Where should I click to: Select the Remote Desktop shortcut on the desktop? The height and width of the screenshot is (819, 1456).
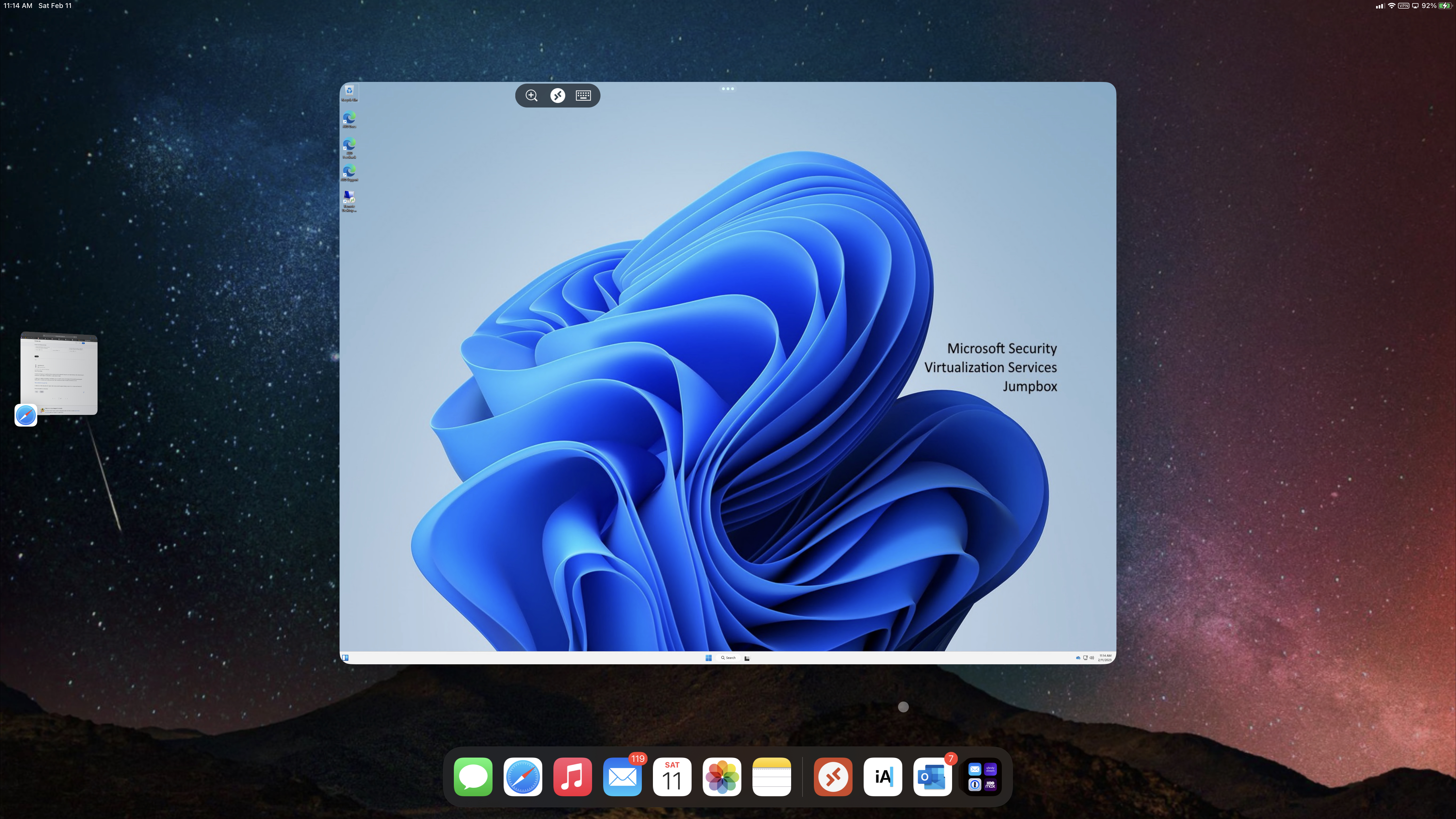pos(349,201)
